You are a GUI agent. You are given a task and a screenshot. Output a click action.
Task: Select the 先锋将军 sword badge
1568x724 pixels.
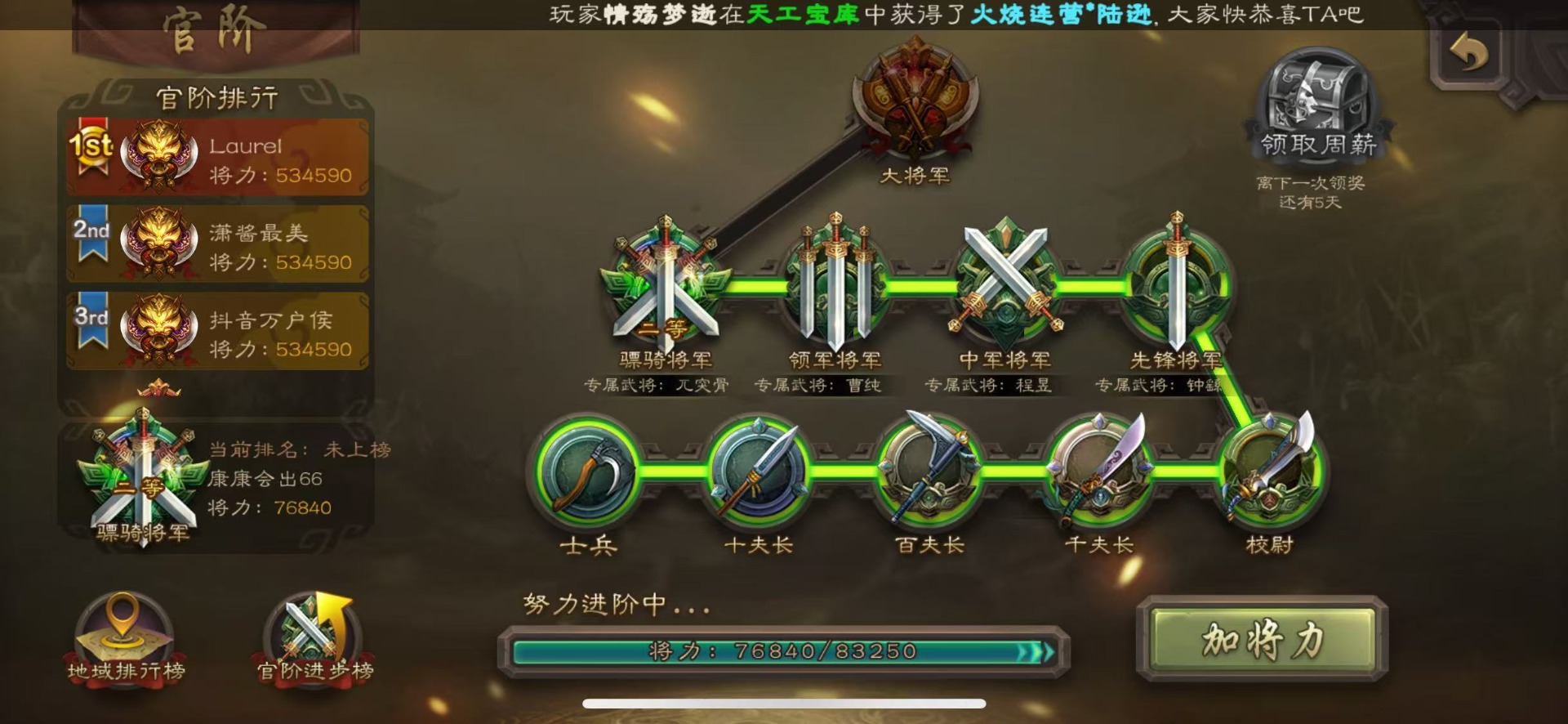[1176, 282]
